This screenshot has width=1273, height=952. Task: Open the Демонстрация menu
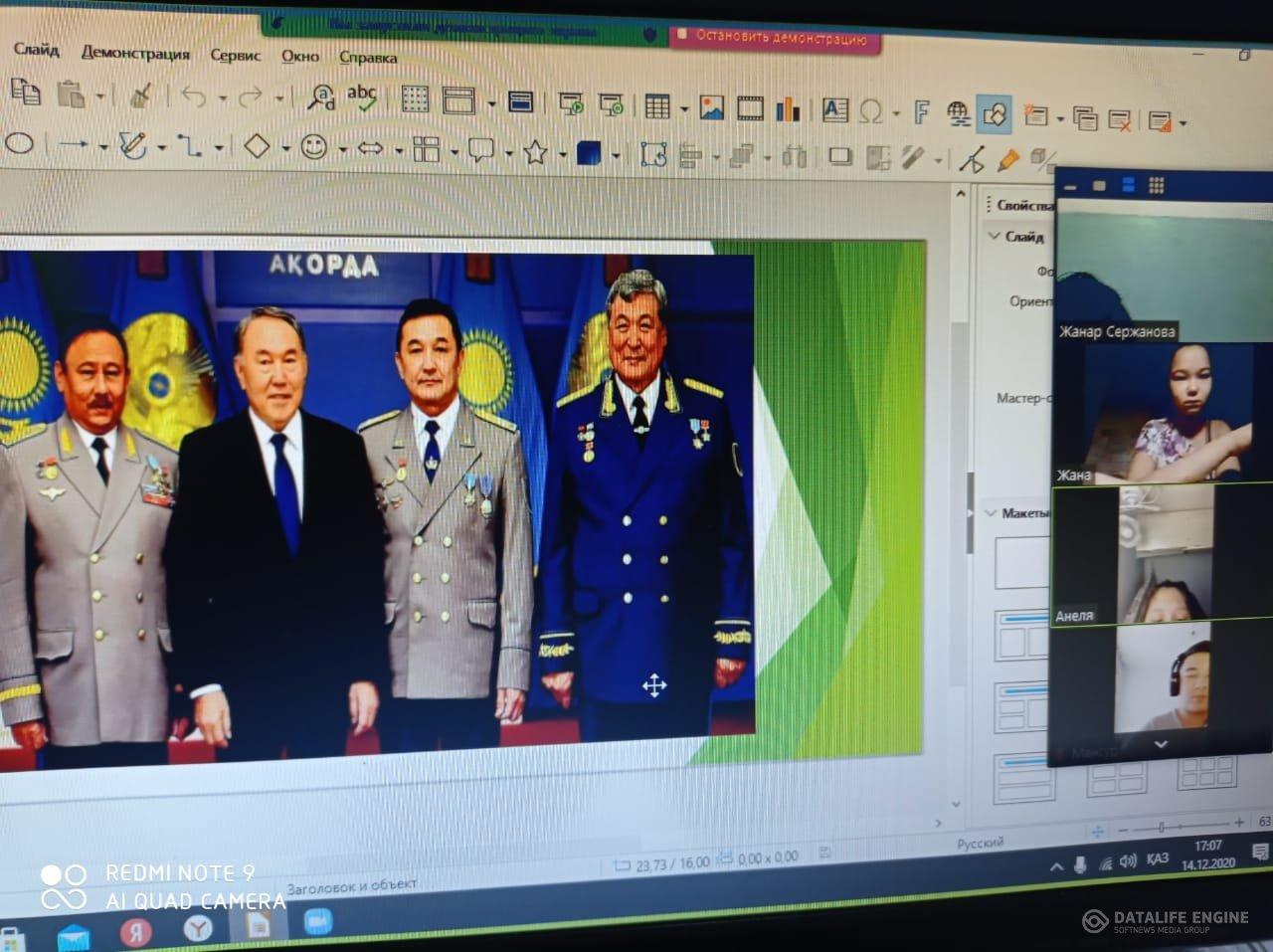coord(135,53)
